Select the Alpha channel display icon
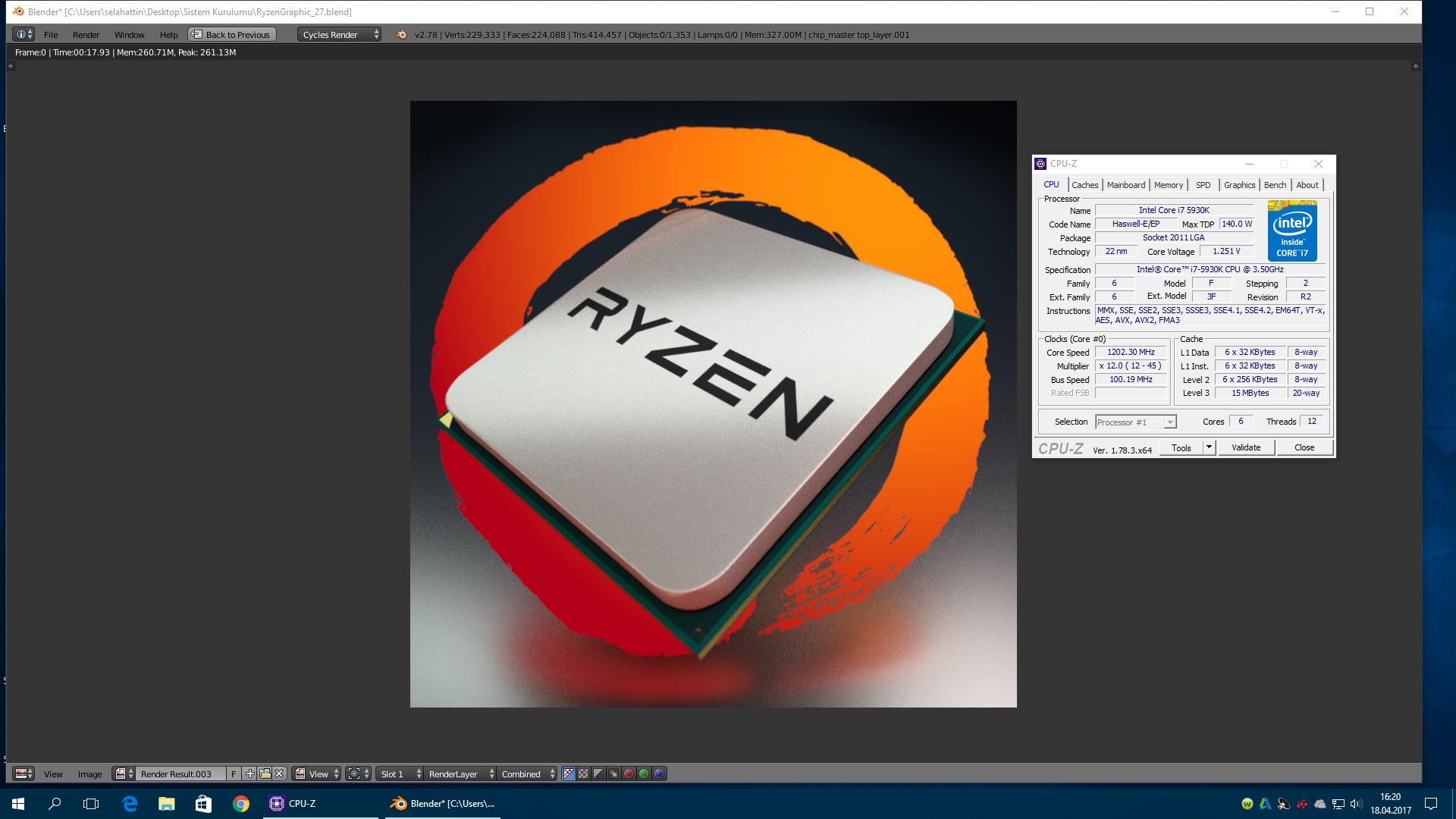The height and width of the screenshot is (819, 1456). tap(598, 773)
